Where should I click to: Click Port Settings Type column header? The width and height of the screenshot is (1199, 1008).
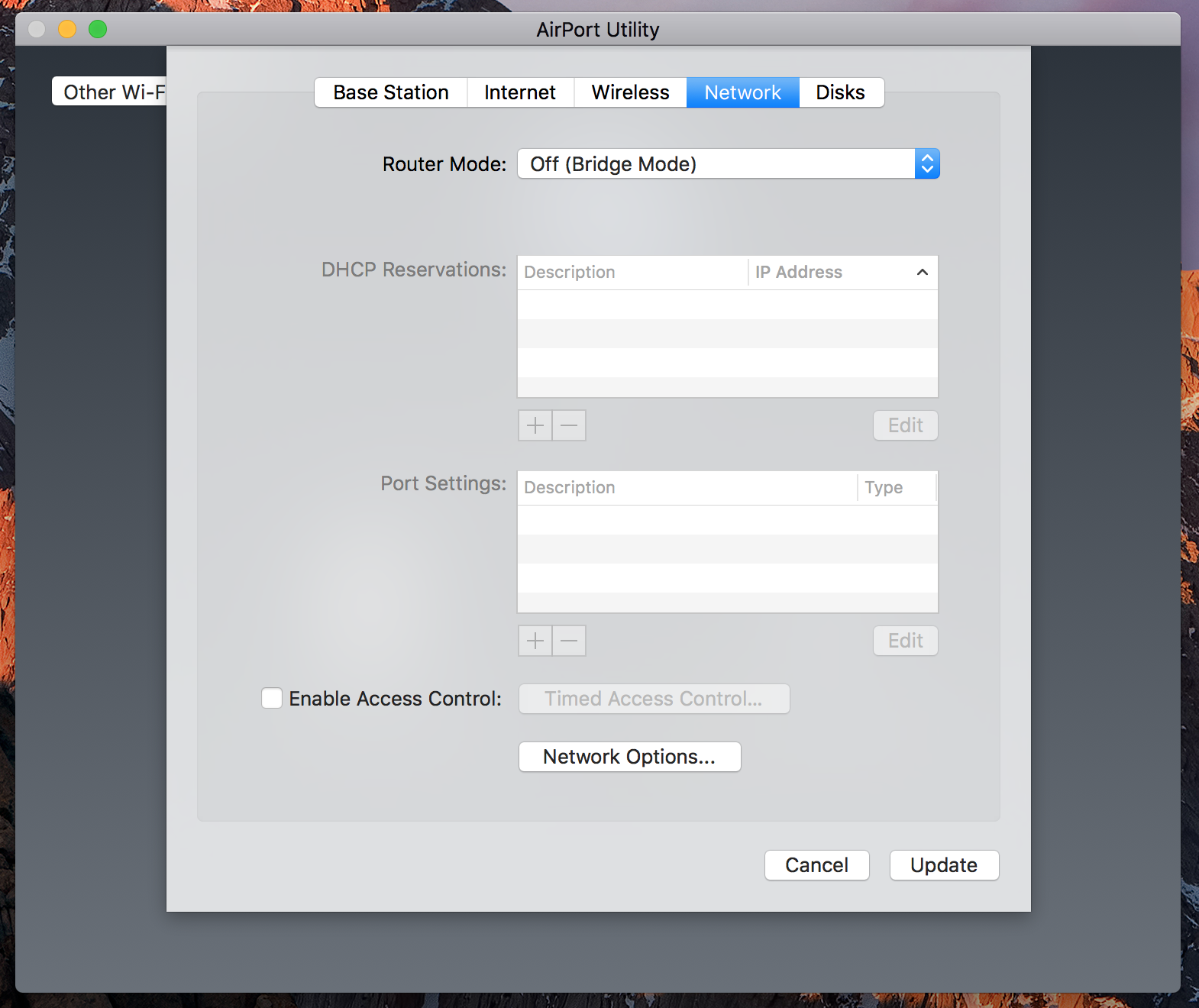pyautogui.click(x=897, y=488)
